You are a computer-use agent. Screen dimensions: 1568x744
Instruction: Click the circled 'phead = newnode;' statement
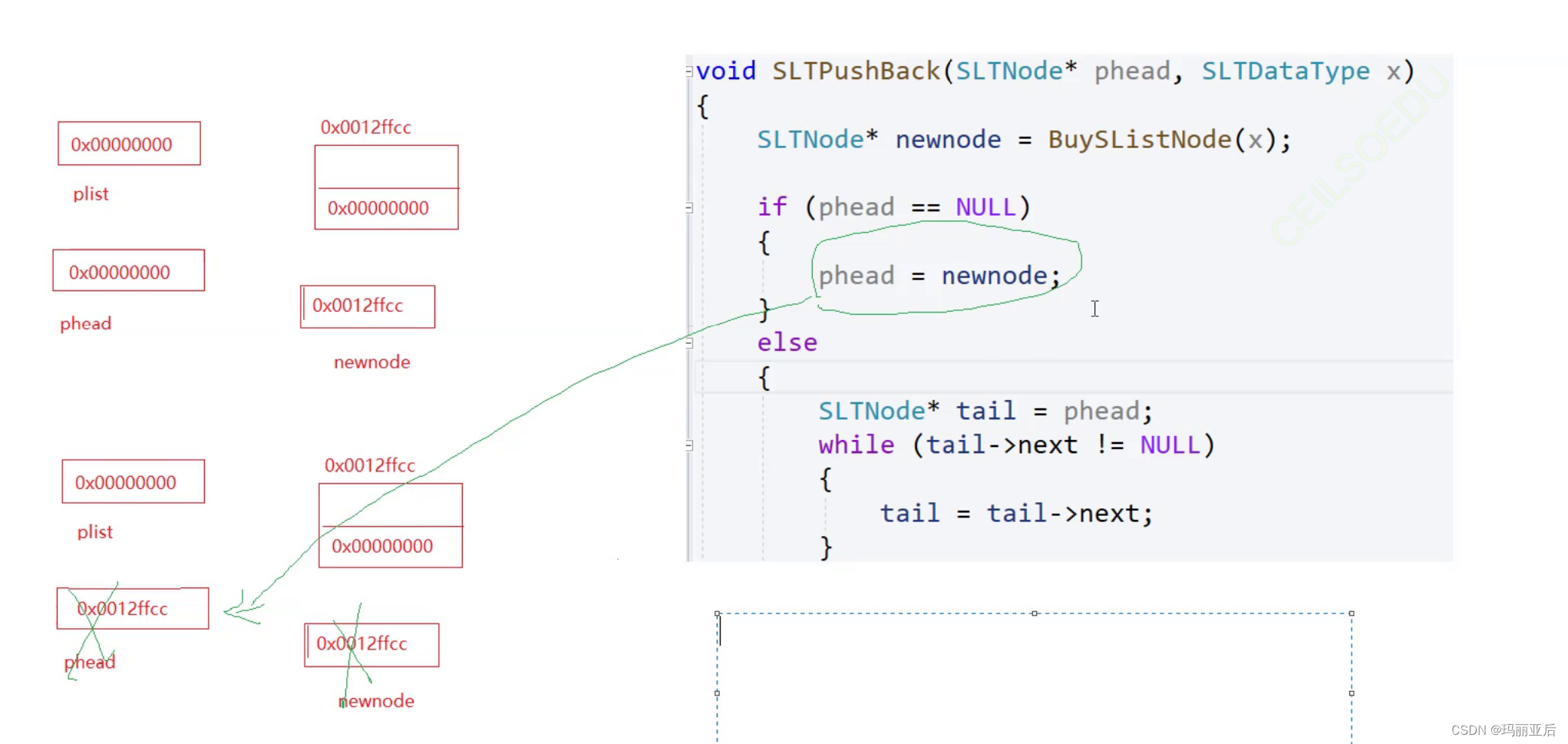939,276
